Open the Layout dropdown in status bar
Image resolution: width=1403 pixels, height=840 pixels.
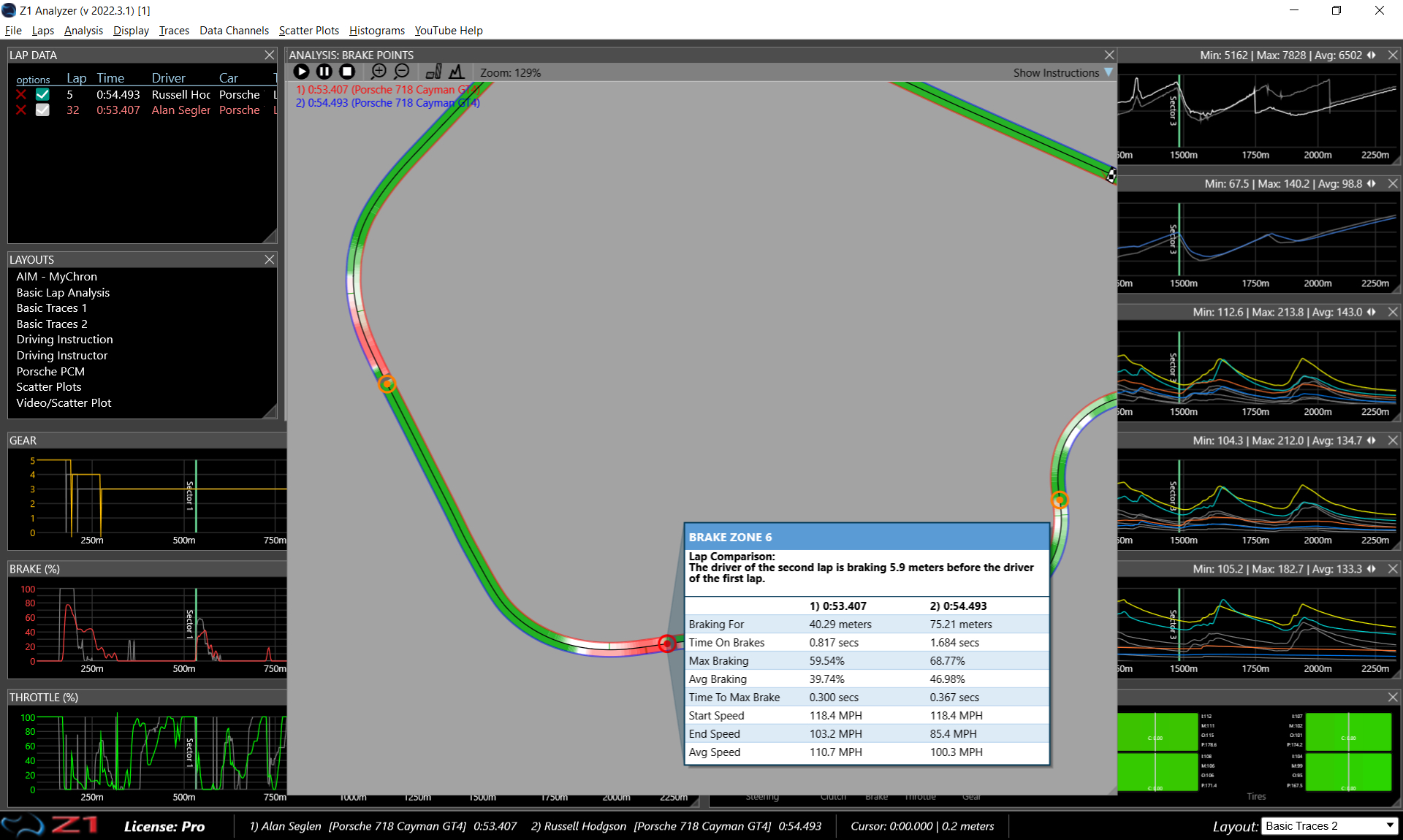tap(1329, 825)
